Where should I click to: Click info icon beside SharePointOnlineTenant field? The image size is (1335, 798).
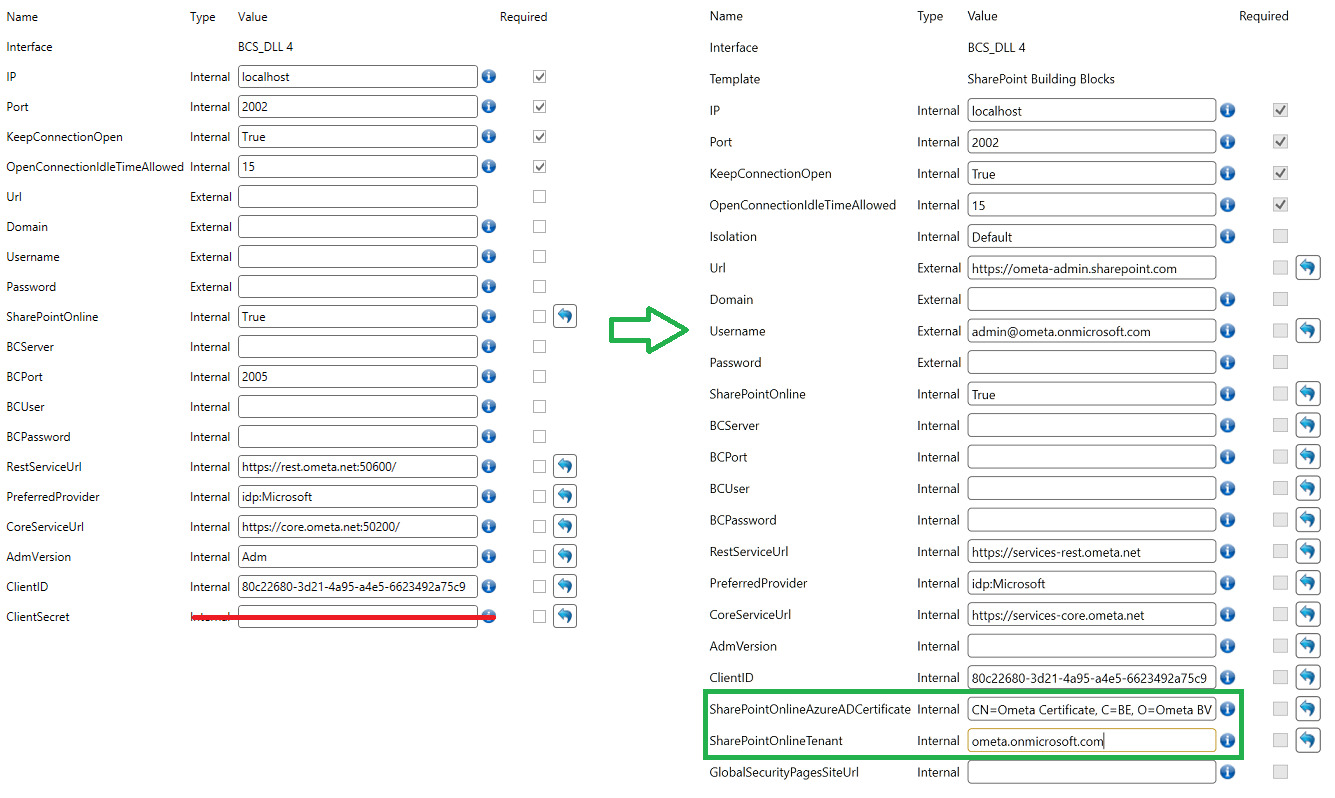pyautogui.click(x=1227, y=741)
